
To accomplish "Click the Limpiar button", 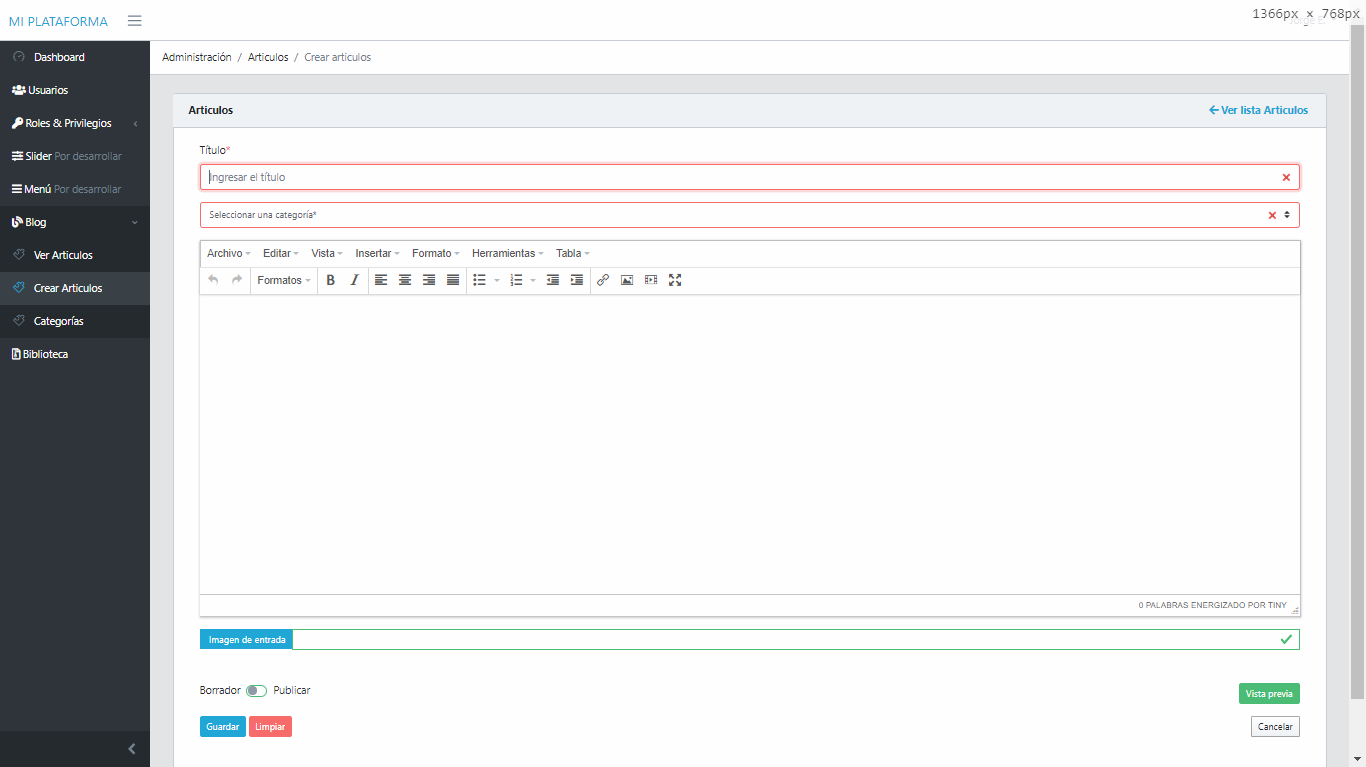I will tap(270, 727).
